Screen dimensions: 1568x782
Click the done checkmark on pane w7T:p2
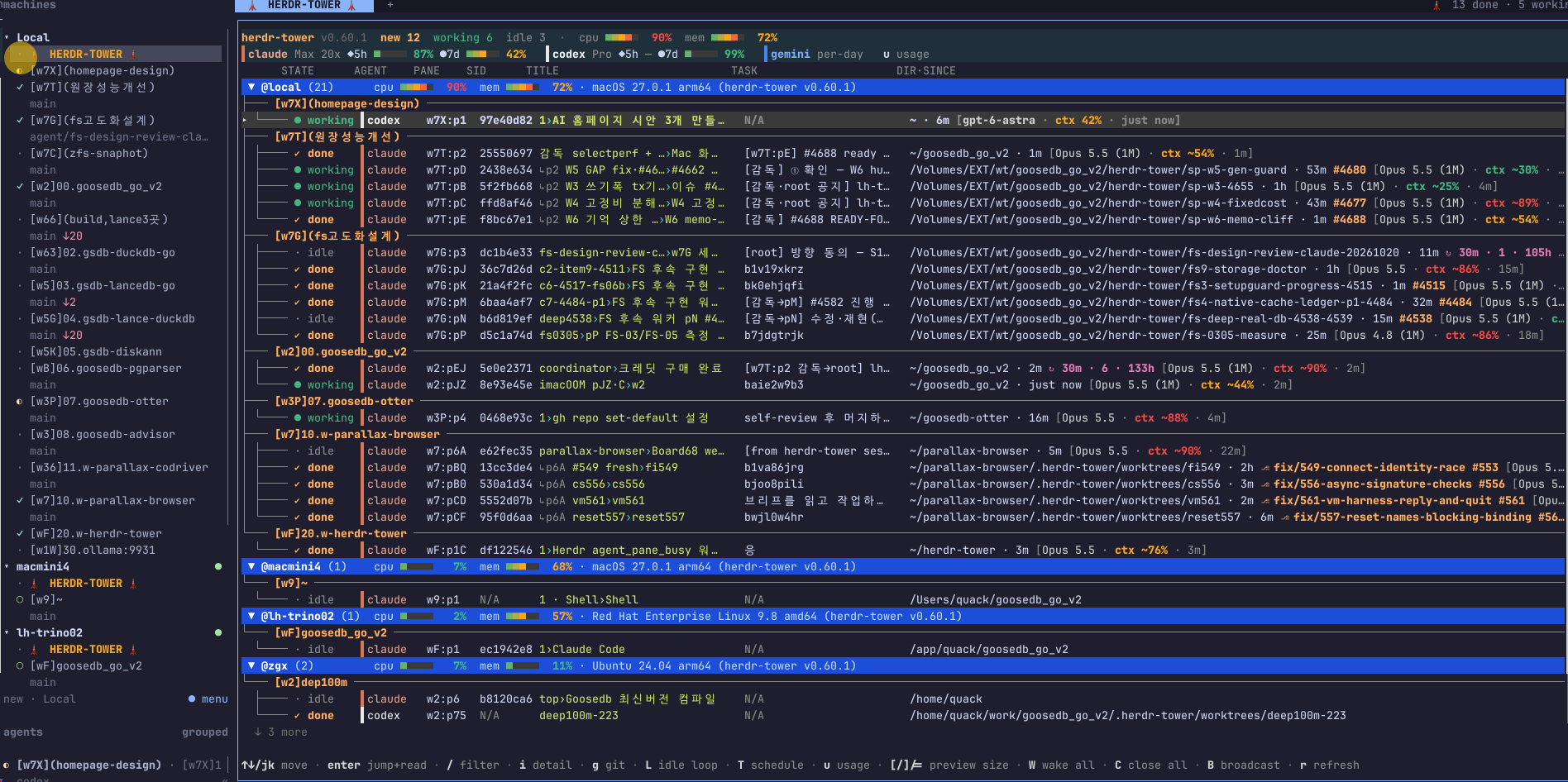click(298, 154)
